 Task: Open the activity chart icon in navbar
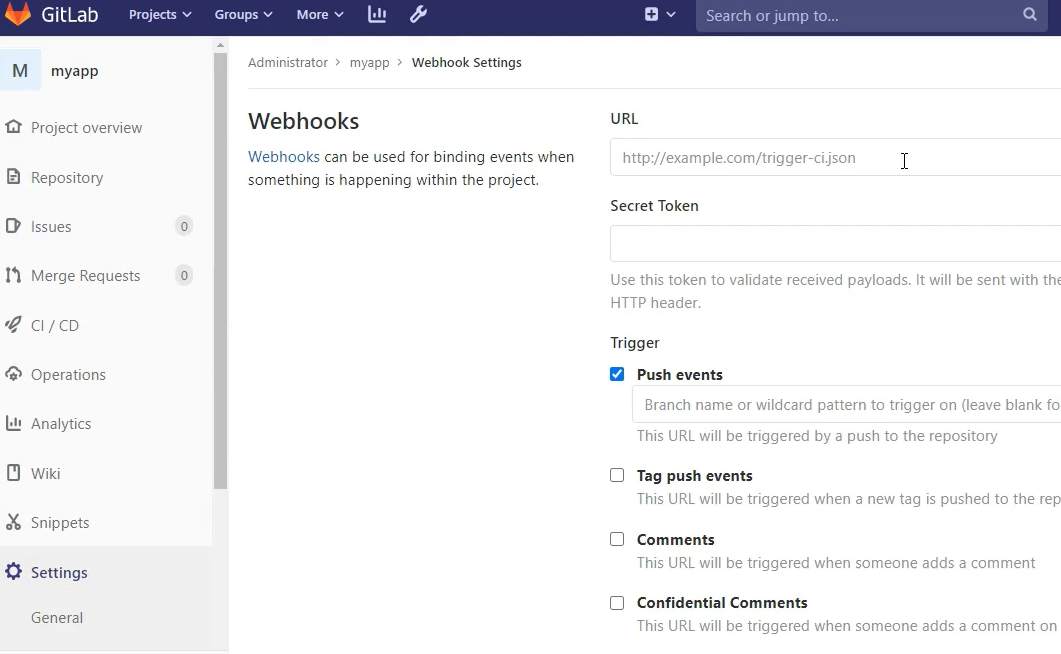click(377, 15)
